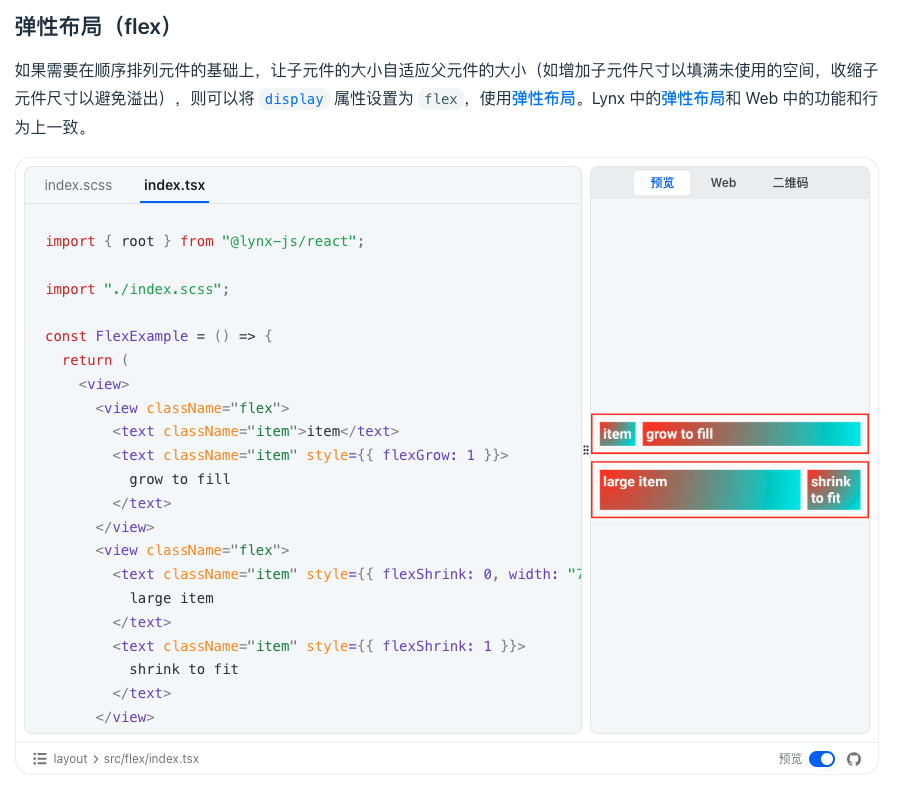
Task: Select the index.tsx tab
Action: [x=174, y=185]
